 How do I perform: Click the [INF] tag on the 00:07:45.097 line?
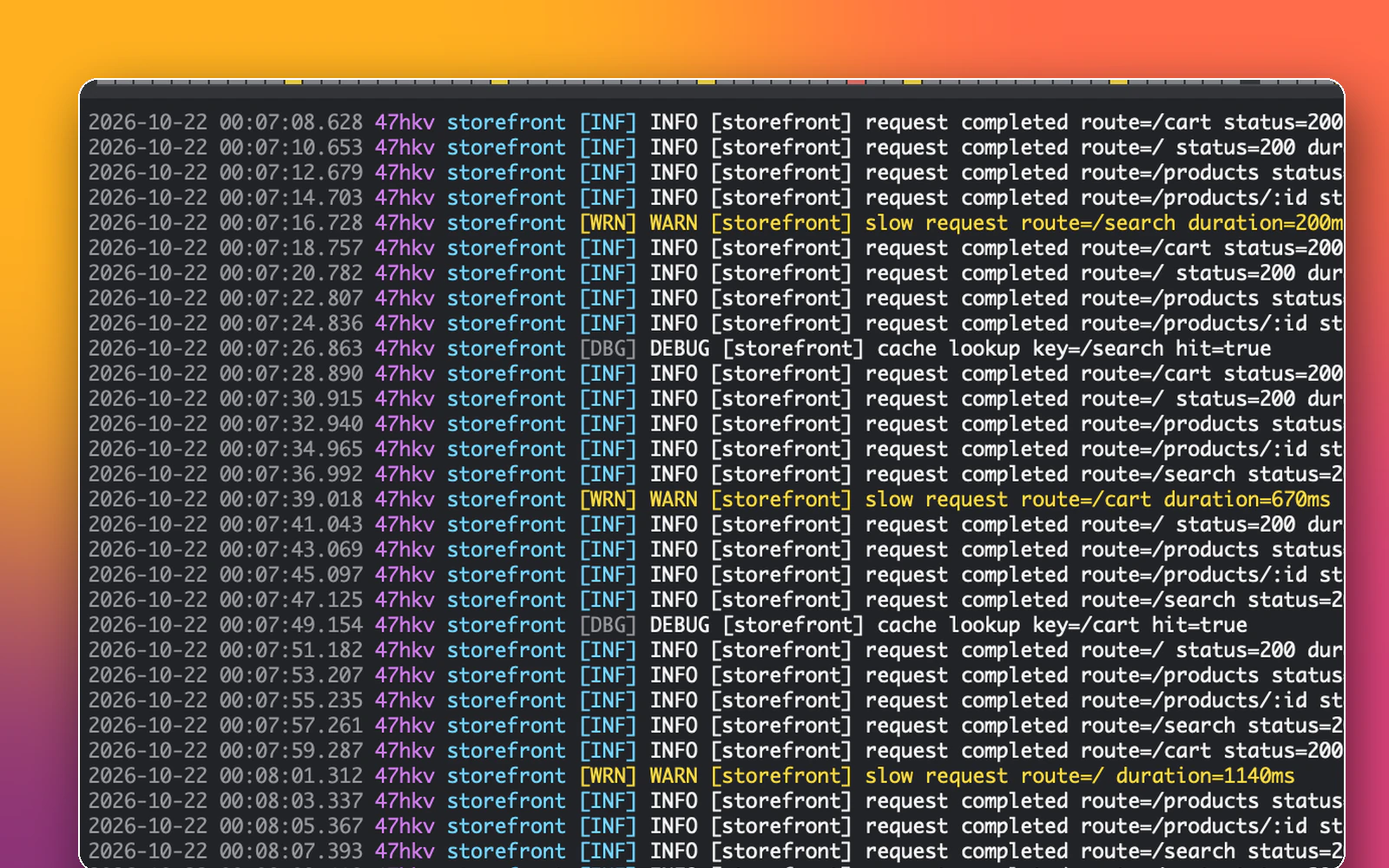608,575
